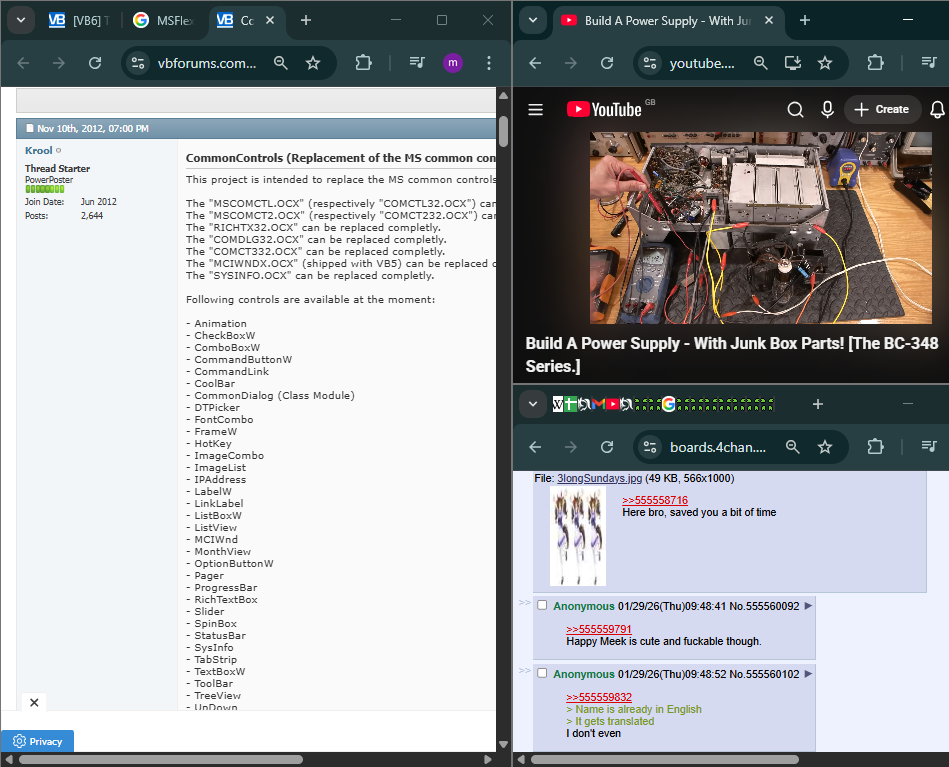Click the post icon beside Nov 10th date
This screenshot has width=949, height=767.
point(30,128)
